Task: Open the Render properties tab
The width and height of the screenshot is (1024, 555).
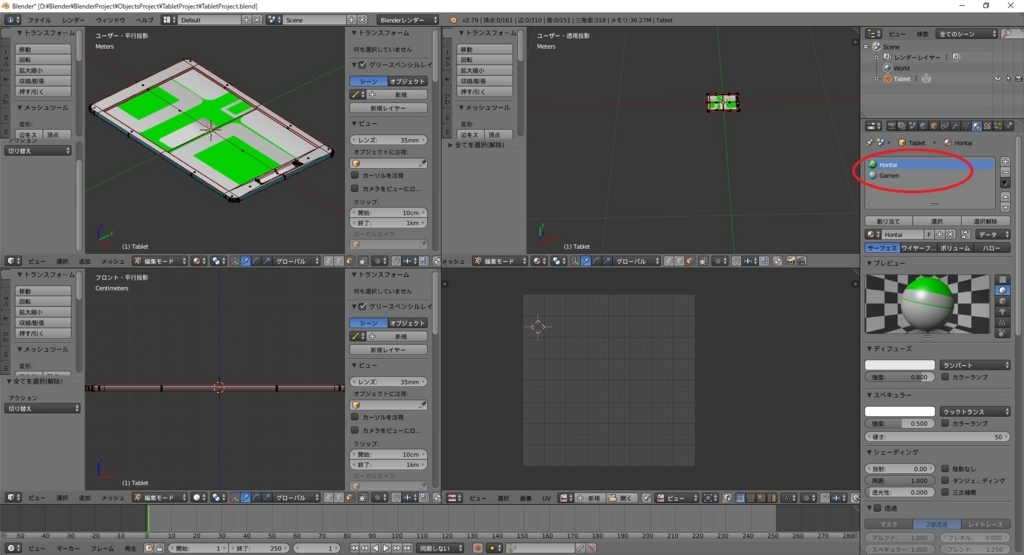Action: (891, 125)
